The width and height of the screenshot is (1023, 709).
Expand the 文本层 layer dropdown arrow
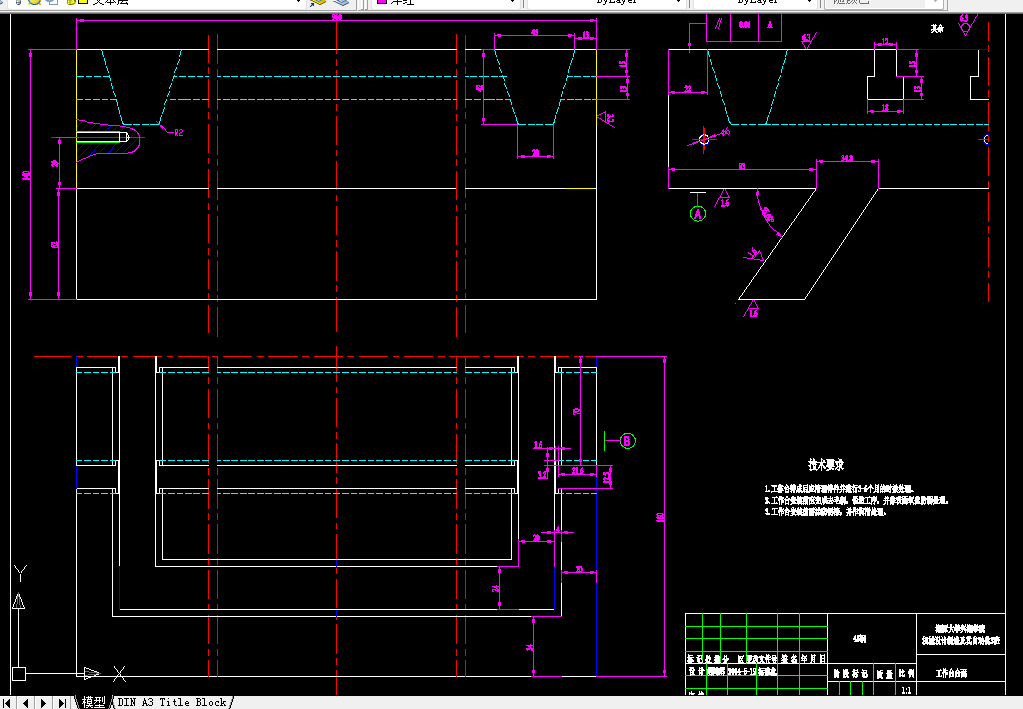(x=299, y=3)
